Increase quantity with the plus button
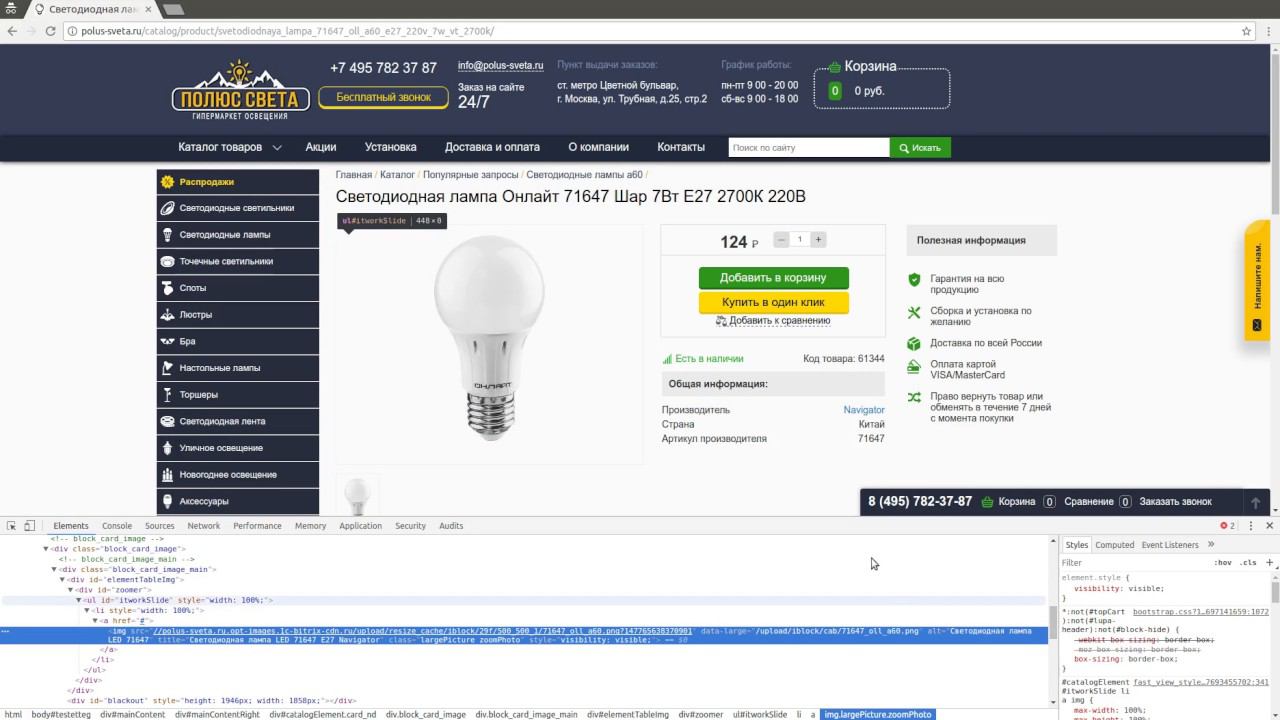Screen dimensions: 1280x720 click(818, 240)
